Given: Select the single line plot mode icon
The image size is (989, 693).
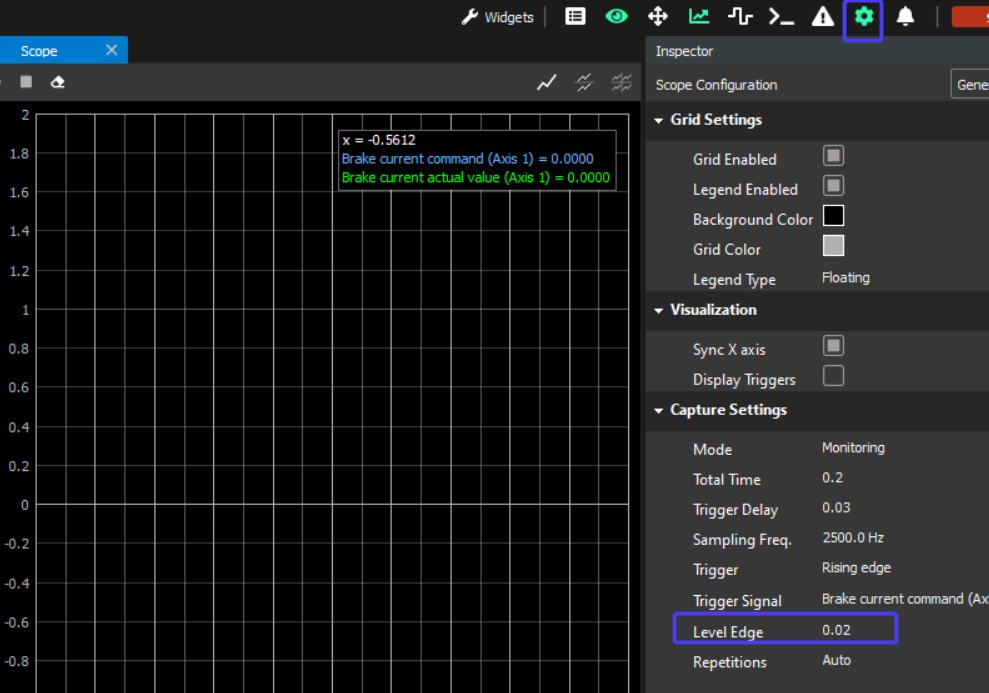Looking at the screenshot, I should coord(546,83).
